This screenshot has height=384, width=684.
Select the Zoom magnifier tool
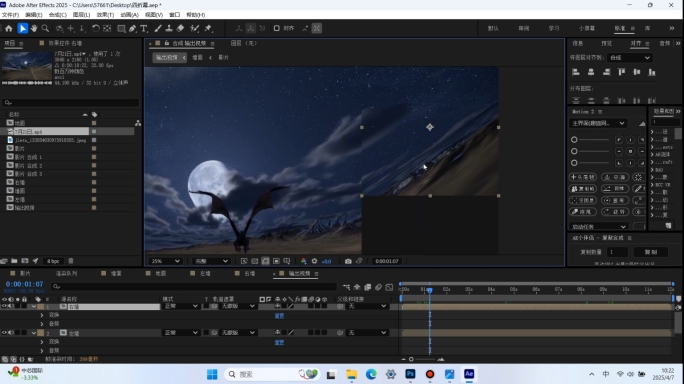tap(45, 28)
